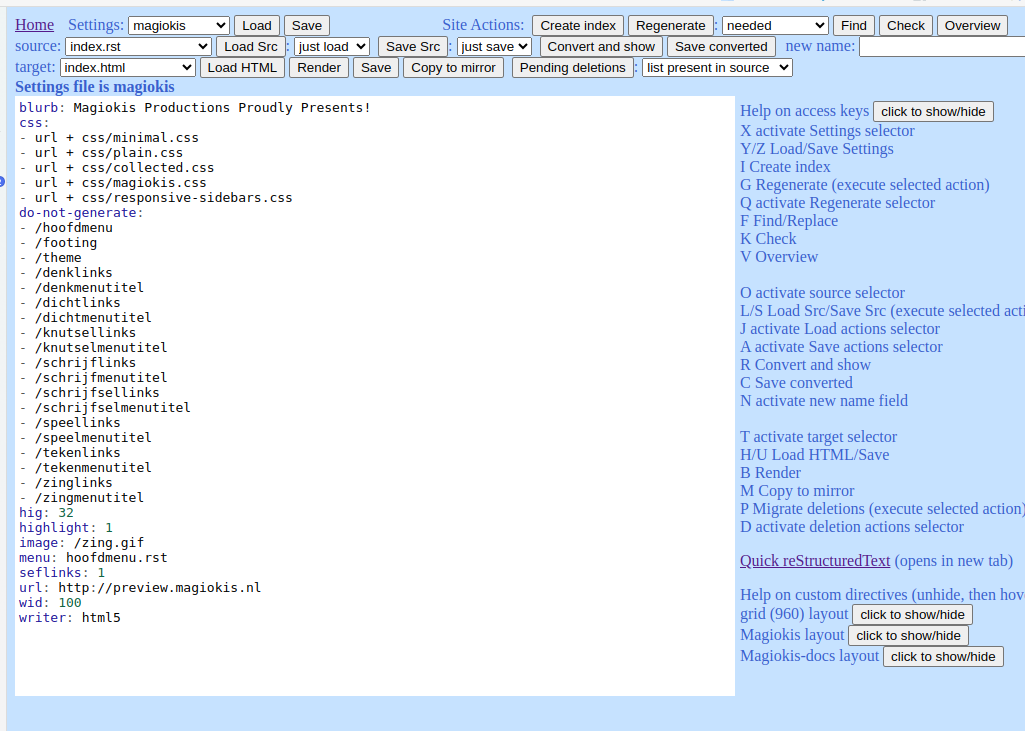
Task: Click the Load HTML button
Action: tap(242, 67)
